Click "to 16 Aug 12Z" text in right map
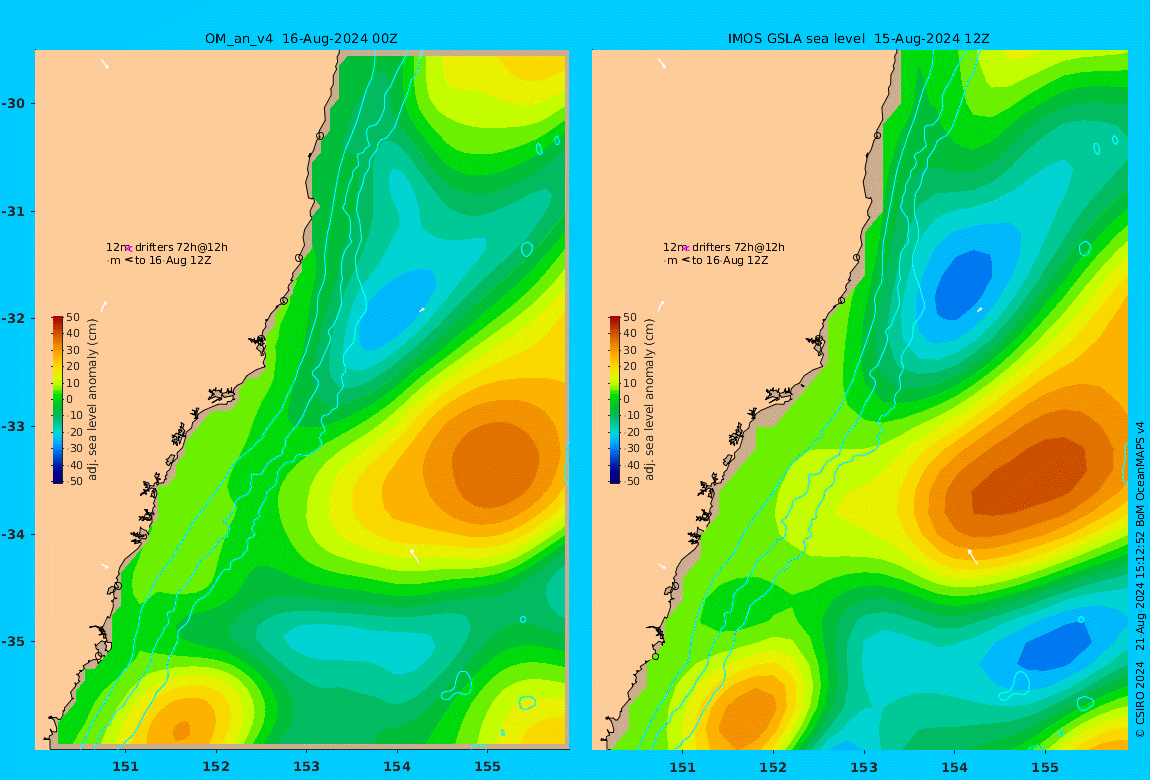This screenshot has height=780, width=1150. click(730, 260)
